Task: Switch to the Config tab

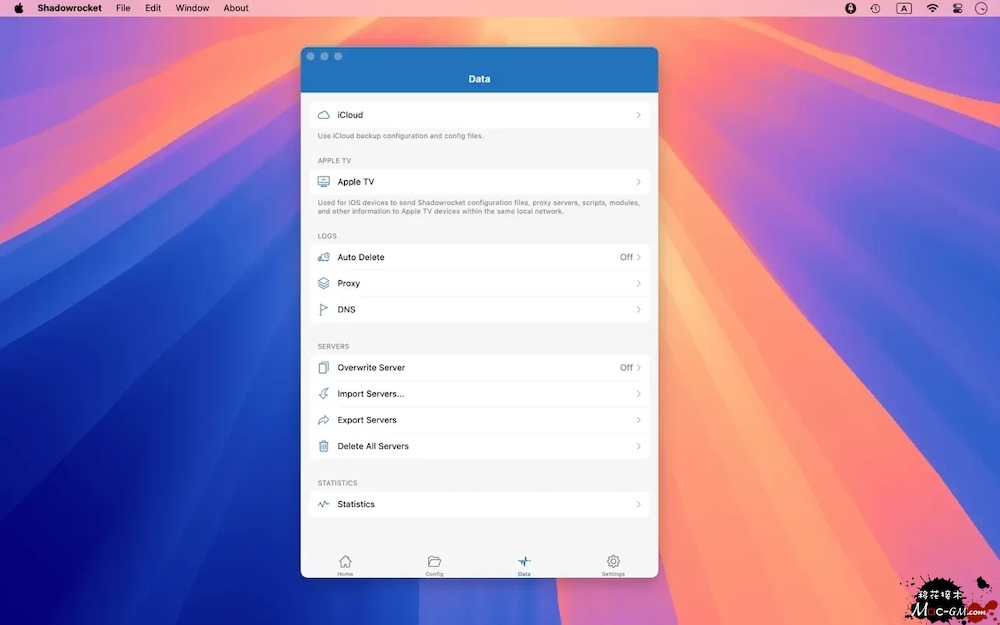Action: 434,564
